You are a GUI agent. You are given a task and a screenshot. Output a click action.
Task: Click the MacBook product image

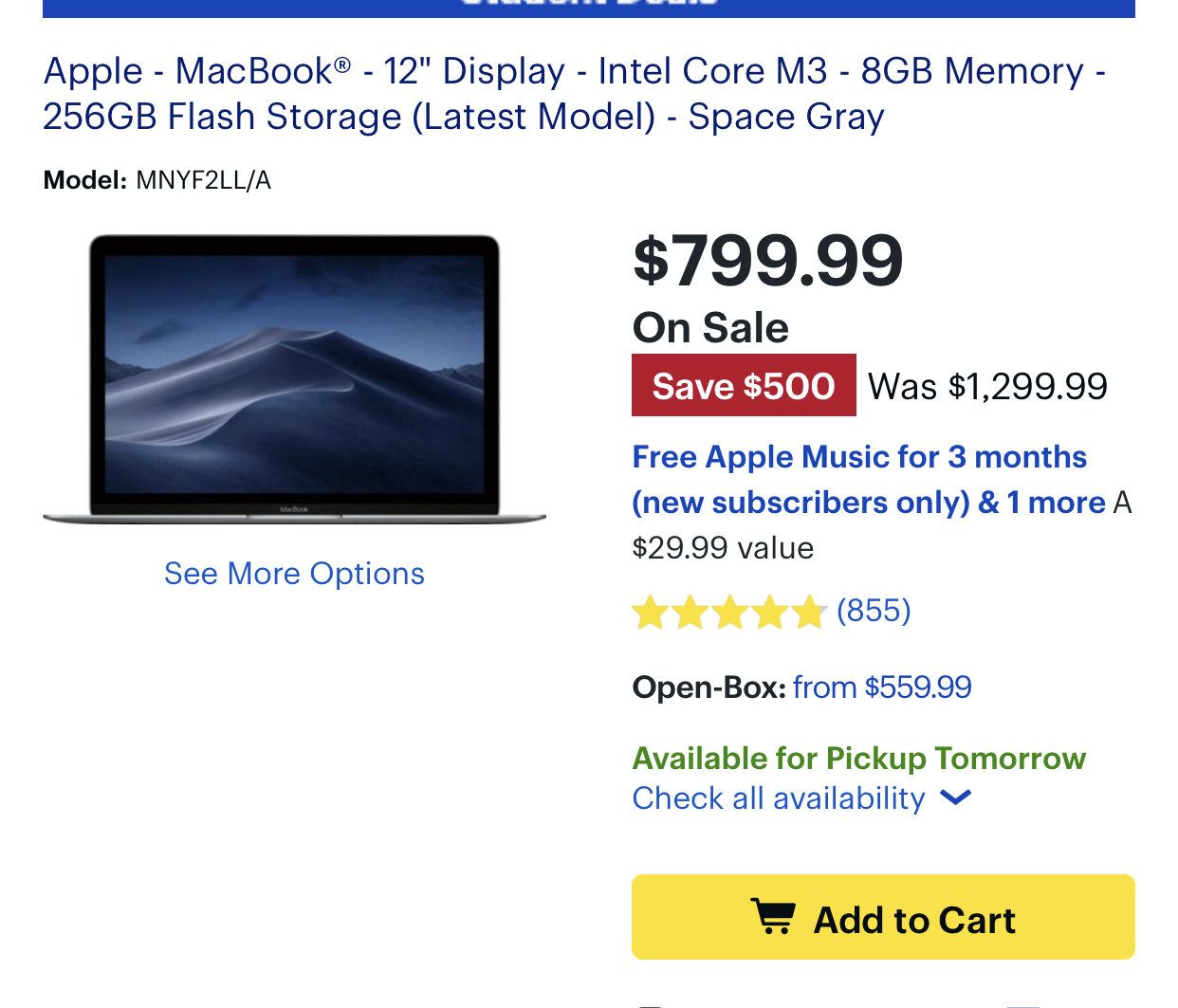point(294,379)
